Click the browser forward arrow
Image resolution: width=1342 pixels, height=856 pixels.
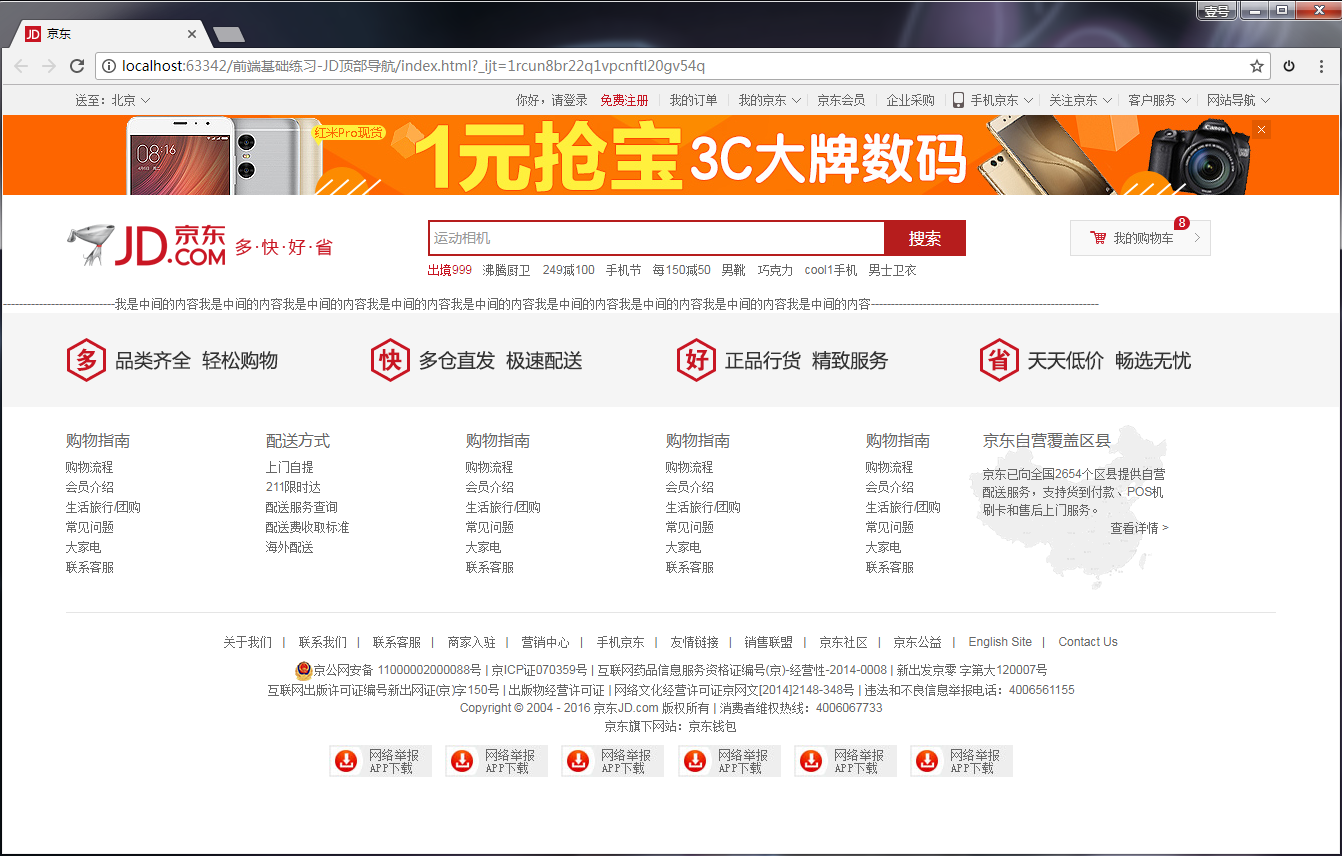point(49,66)
